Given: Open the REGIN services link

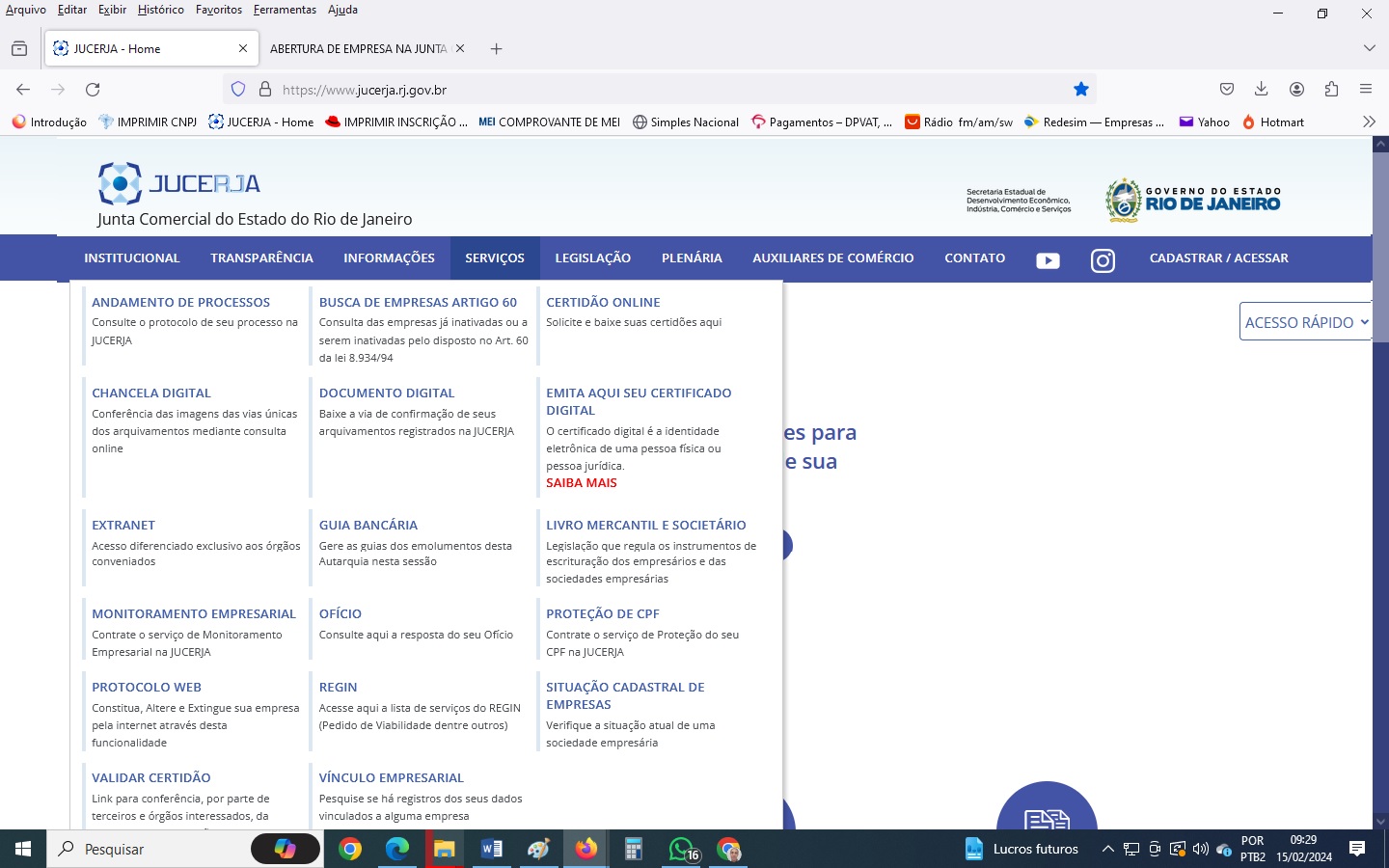Looking at the screenshot, I should click(x=339, y=688).
